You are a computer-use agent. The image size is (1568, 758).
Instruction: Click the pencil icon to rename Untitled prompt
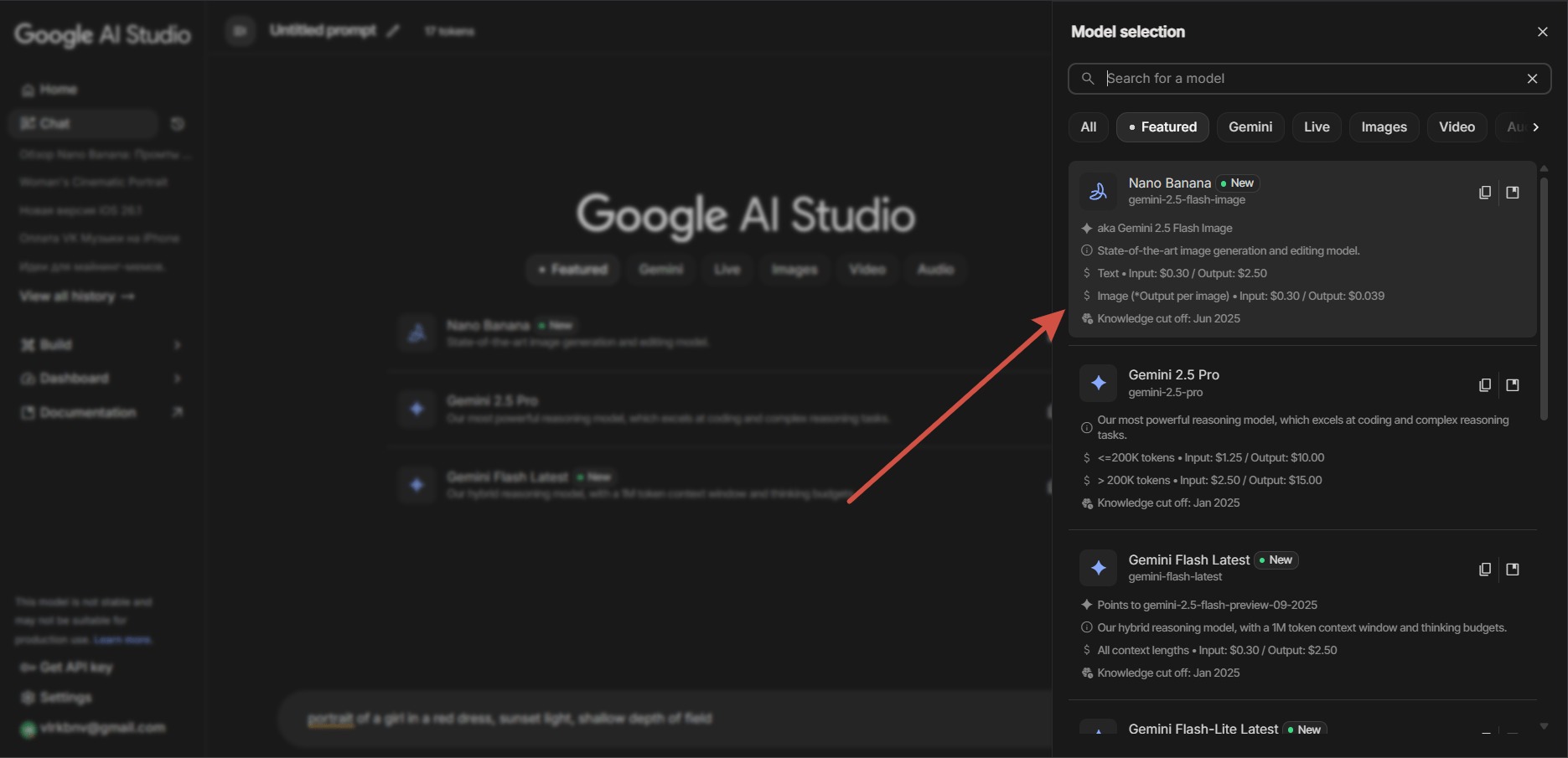click(x=393, y=31)
